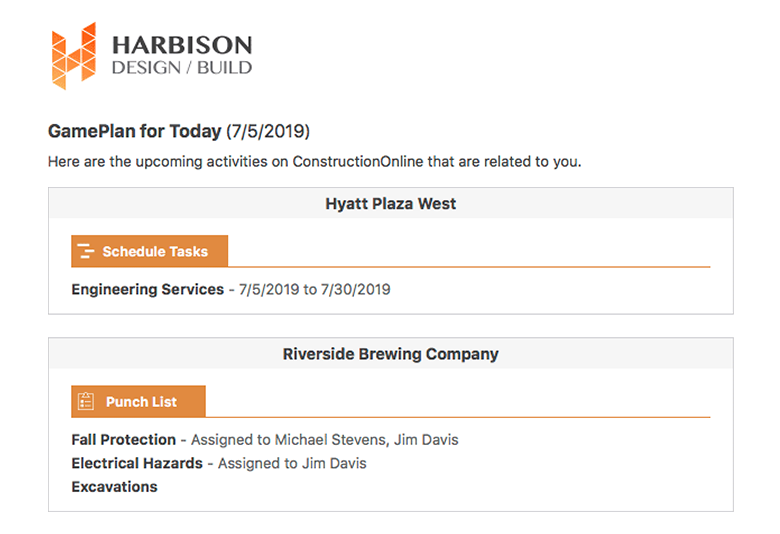Viewport: 780px width, 534px height.
Task: Click the HARBISON company name text
Action: (181, 45)
